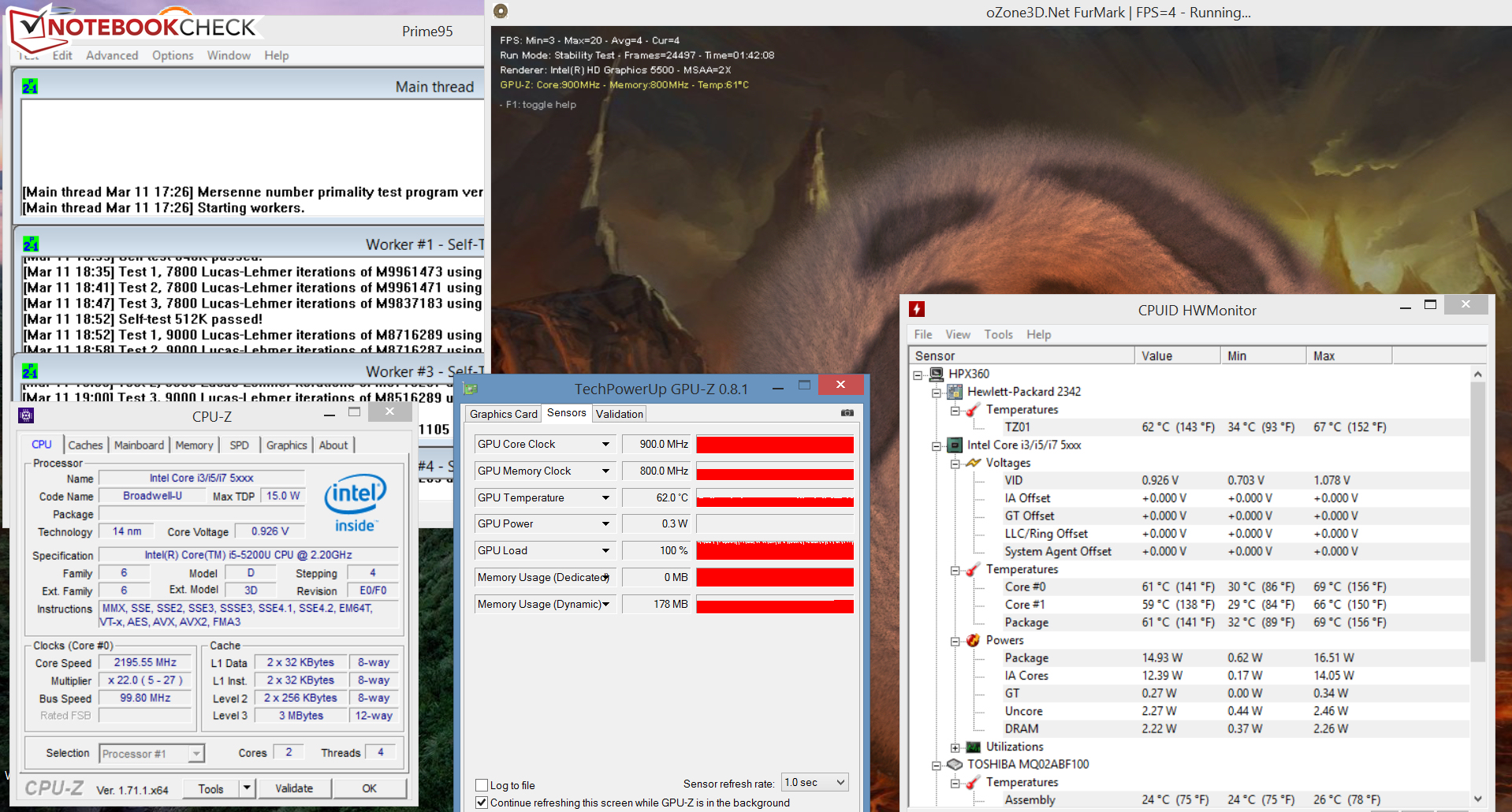Click HWMonitor scrollbar down arrow

(1478, 799)
